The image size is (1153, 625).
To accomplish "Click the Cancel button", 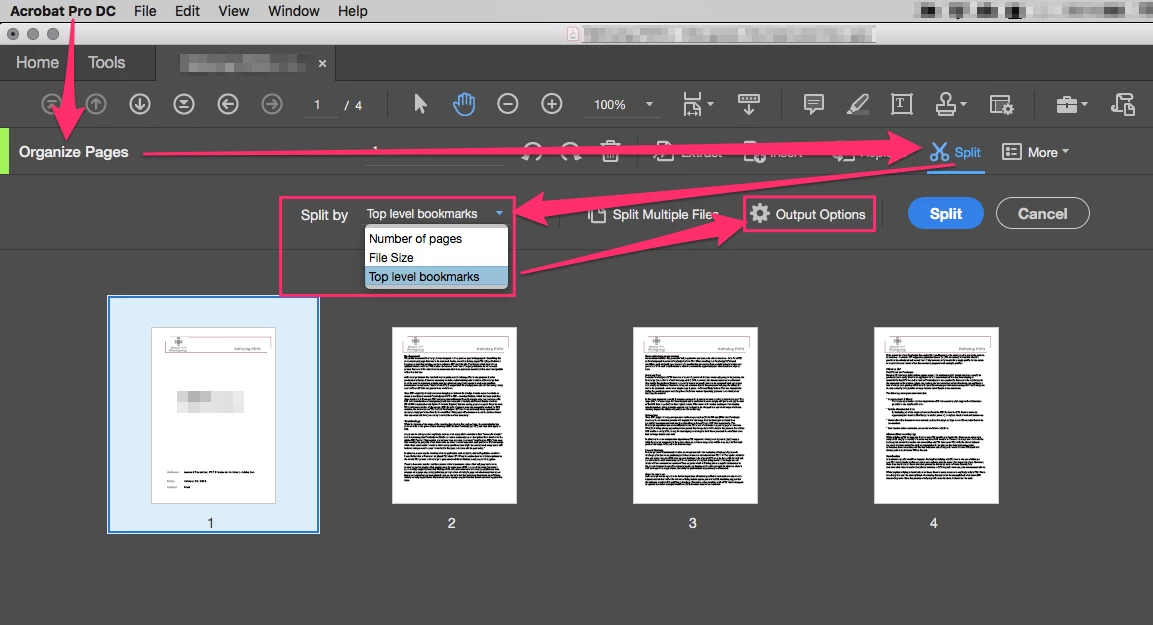I will (1043, 213).
